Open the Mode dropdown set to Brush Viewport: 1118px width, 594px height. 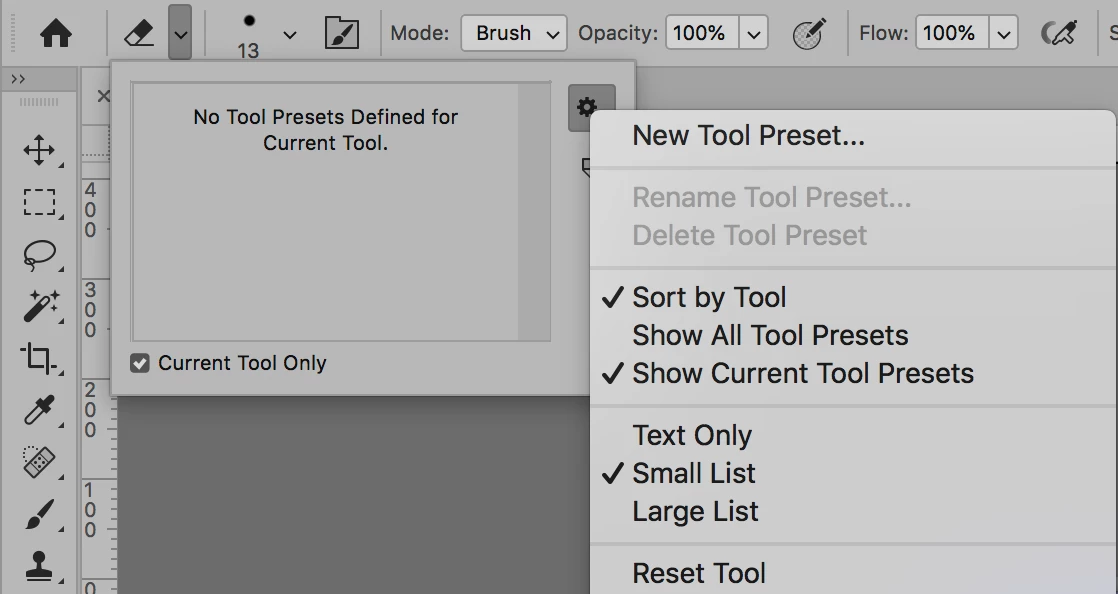pyautogui.click(x=513, y=33)
